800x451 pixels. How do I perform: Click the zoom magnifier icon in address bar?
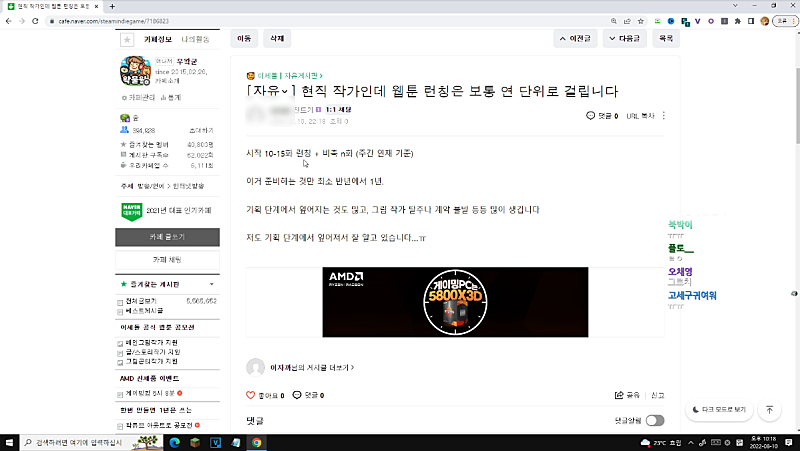tap(614, 21)
